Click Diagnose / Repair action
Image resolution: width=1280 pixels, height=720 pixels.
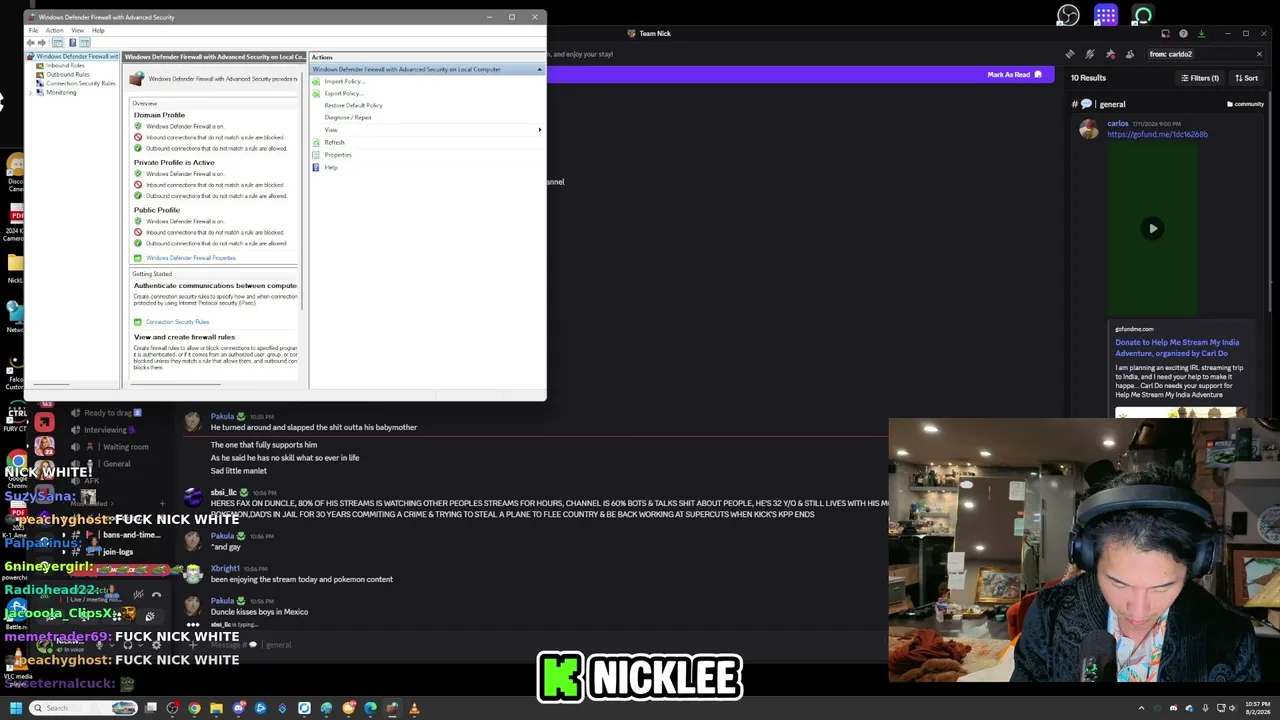click(348, 117)
